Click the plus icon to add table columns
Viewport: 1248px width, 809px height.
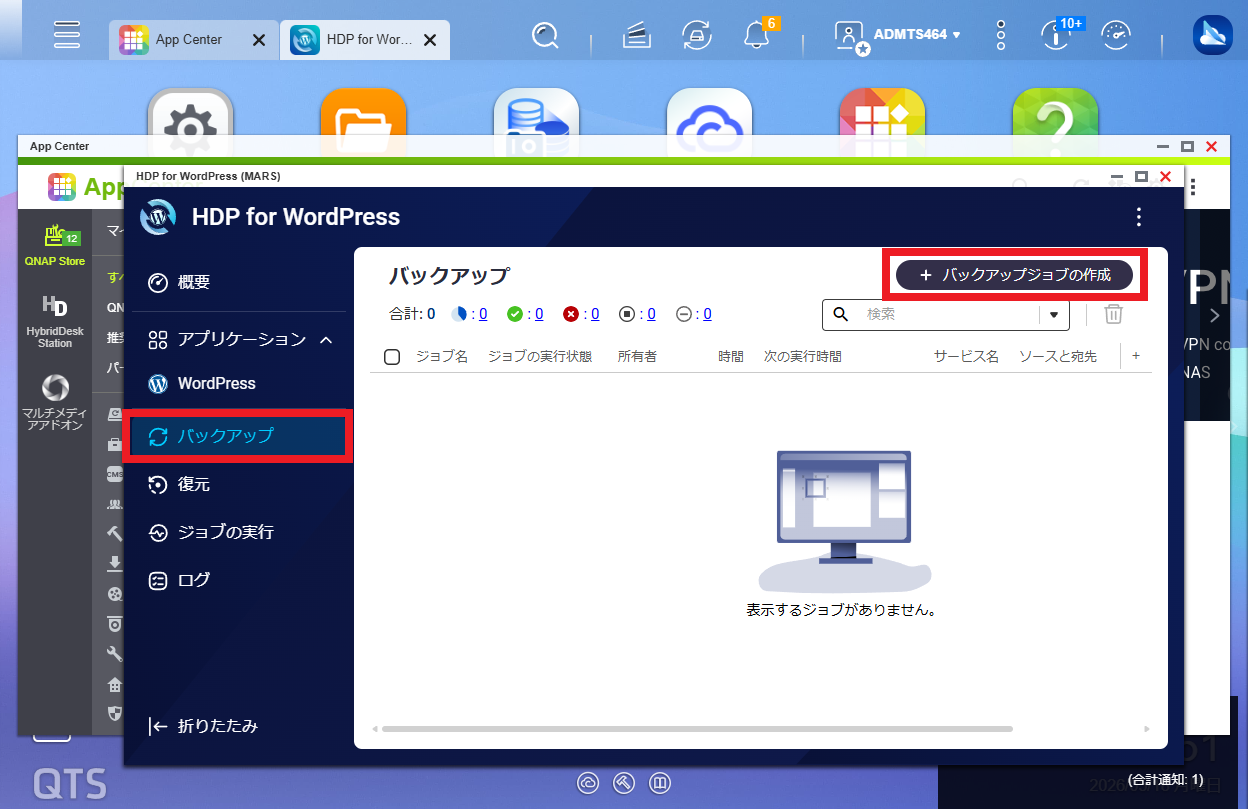(1136, 356)
